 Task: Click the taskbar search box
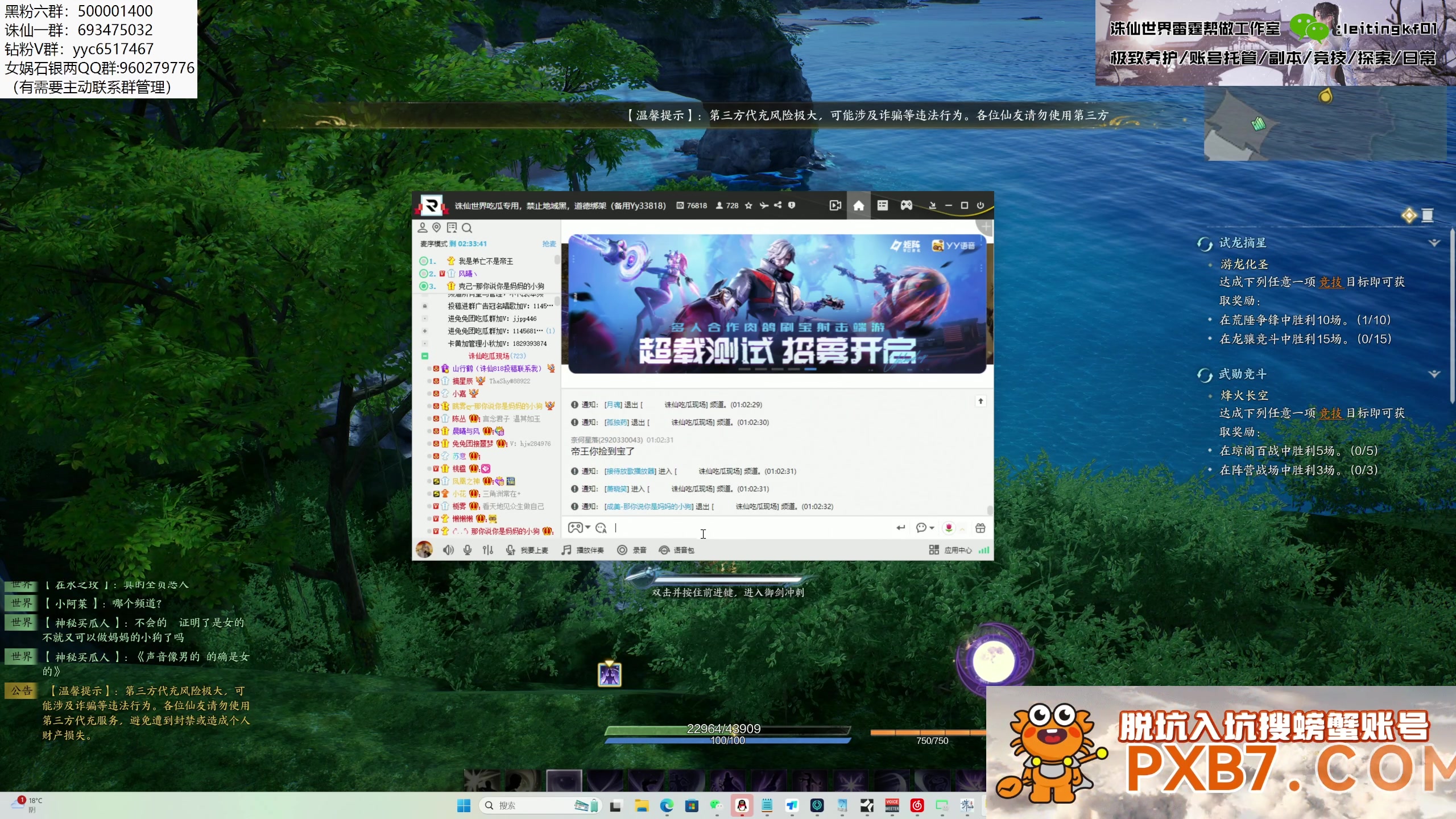coord(540,805)
